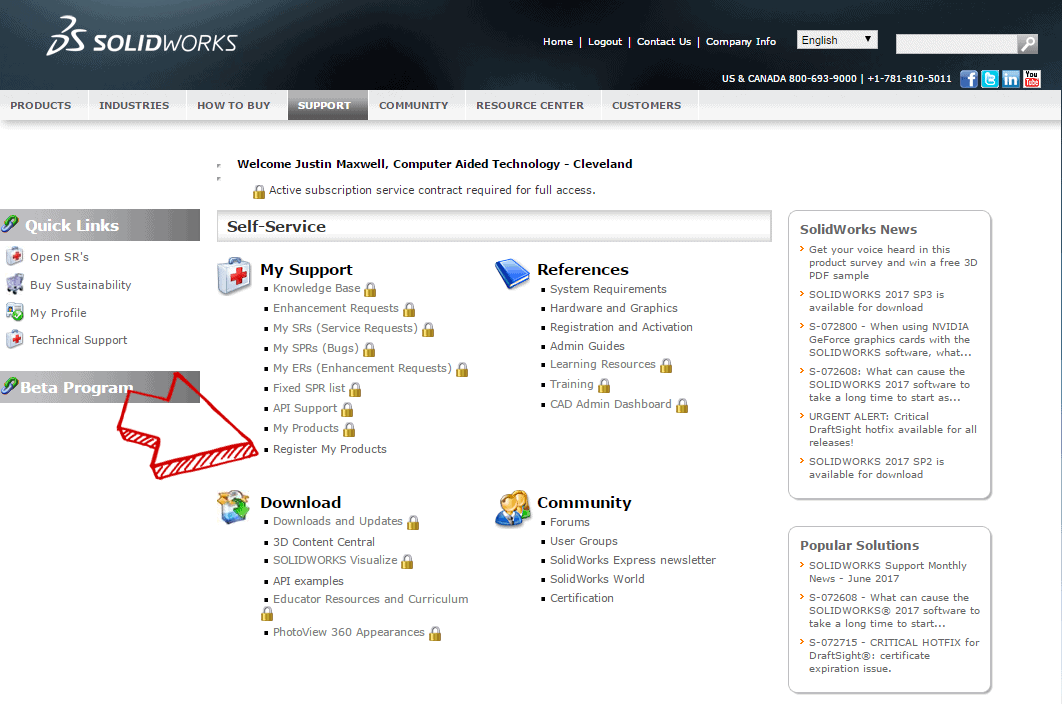Open the SolidWorks YouTube icon
1062x704 pixels.
1032,79
